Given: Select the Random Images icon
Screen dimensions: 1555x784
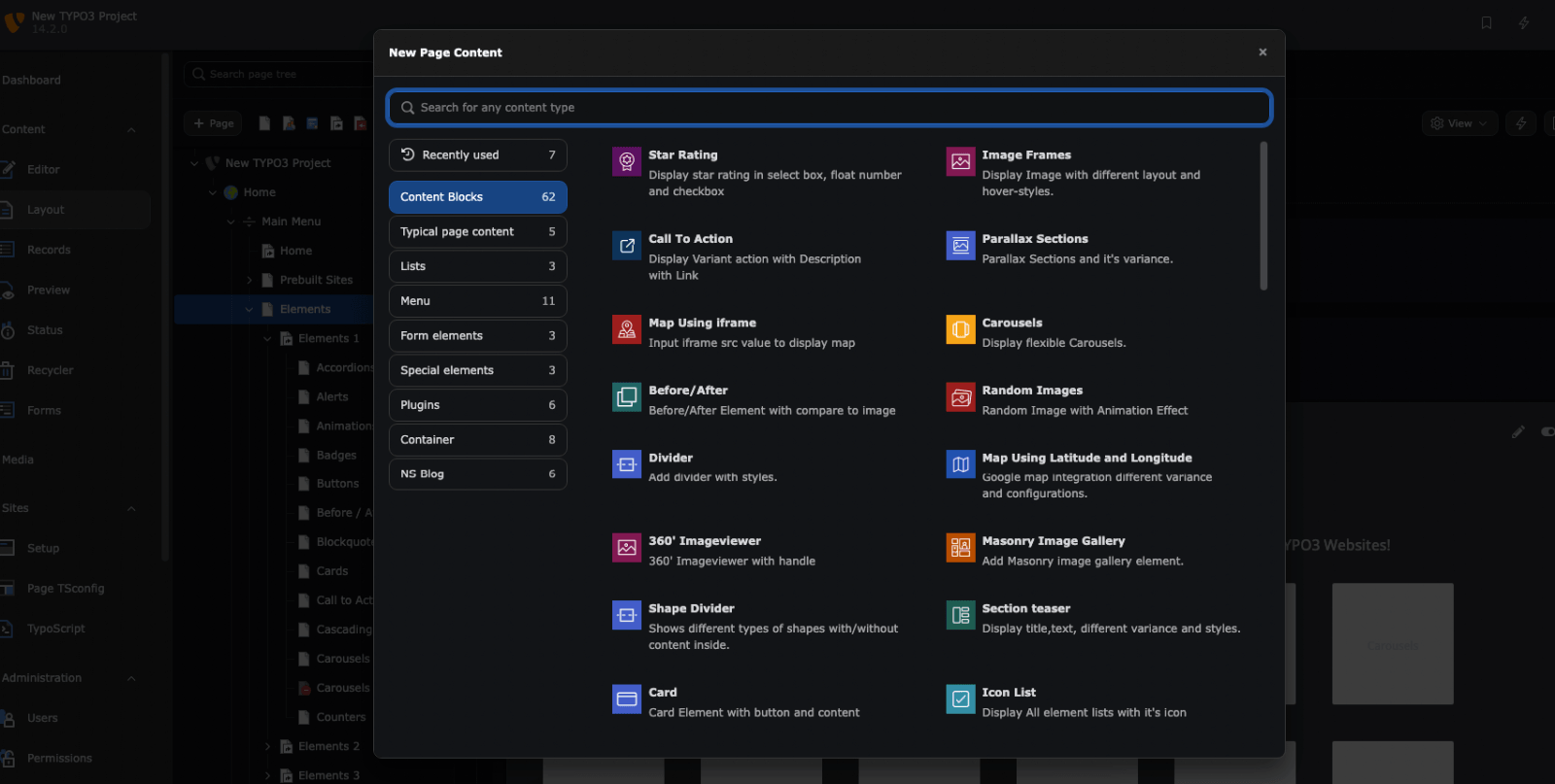Looking at the screenshot, I should [960, 396].
